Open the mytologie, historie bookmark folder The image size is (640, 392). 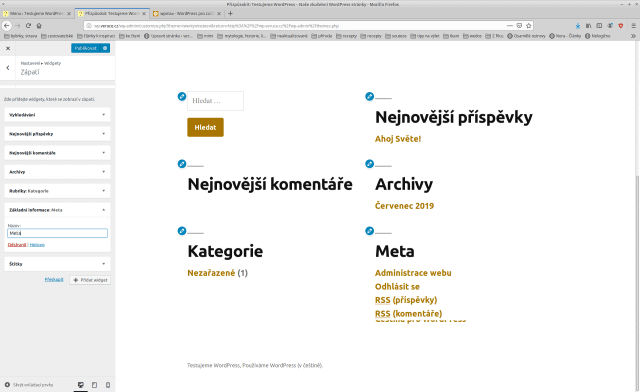[x=242, y=36]
